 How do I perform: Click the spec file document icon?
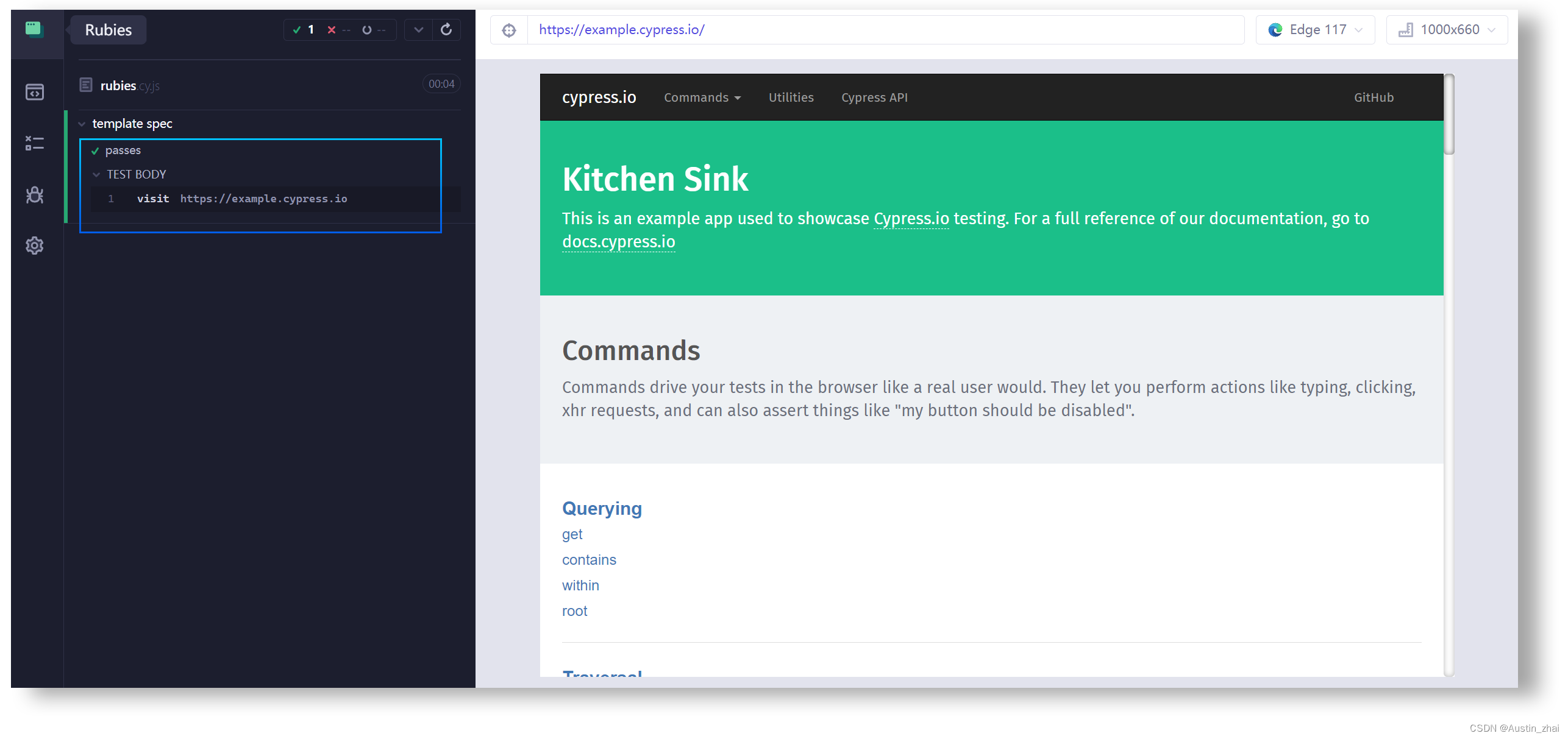pos(86,85)
